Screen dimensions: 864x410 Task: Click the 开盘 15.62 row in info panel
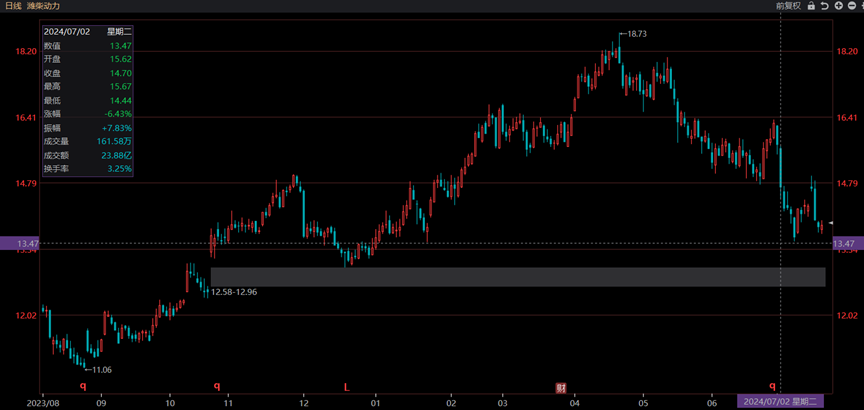pyautogui.click(x=88, y=59)
